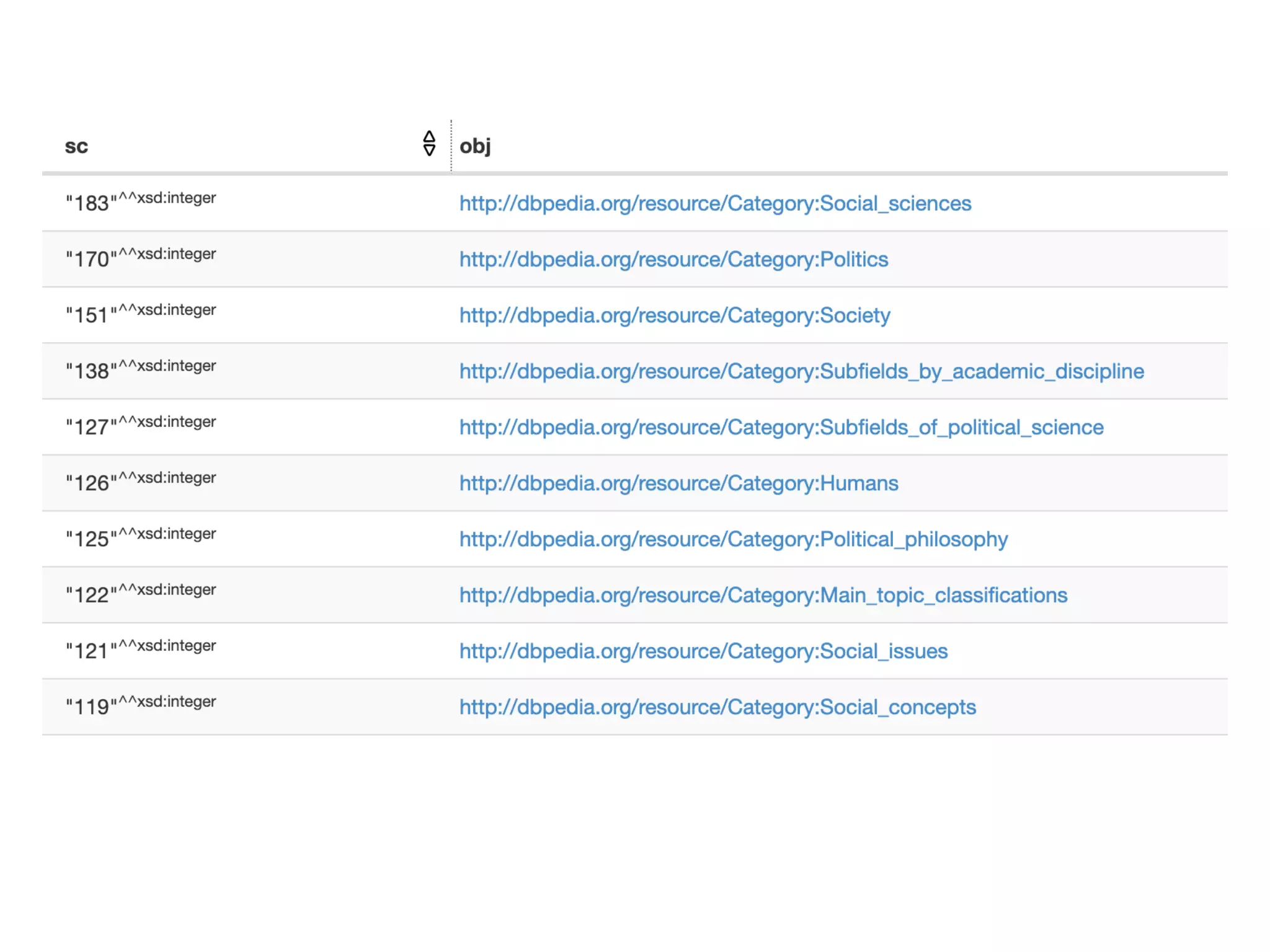Open the Category:Society link

coord(675,315)
